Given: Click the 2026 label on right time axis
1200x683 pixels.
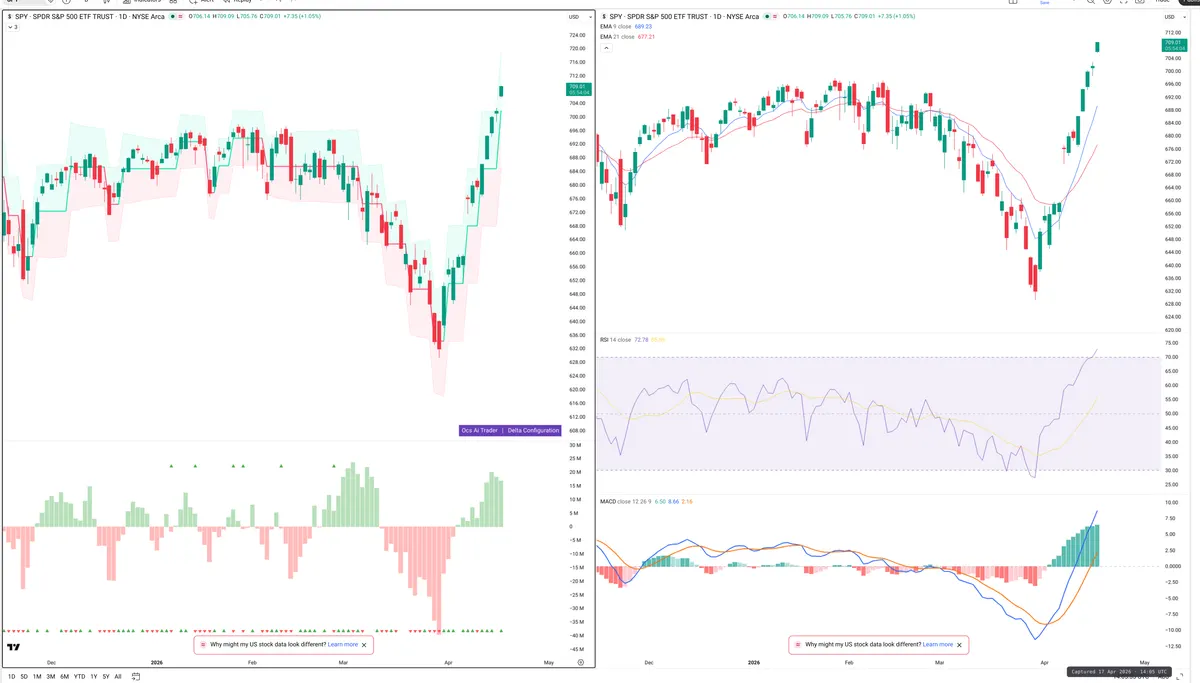Looking at the screenshot, I should pyautogui.click(x=752, y=662).
